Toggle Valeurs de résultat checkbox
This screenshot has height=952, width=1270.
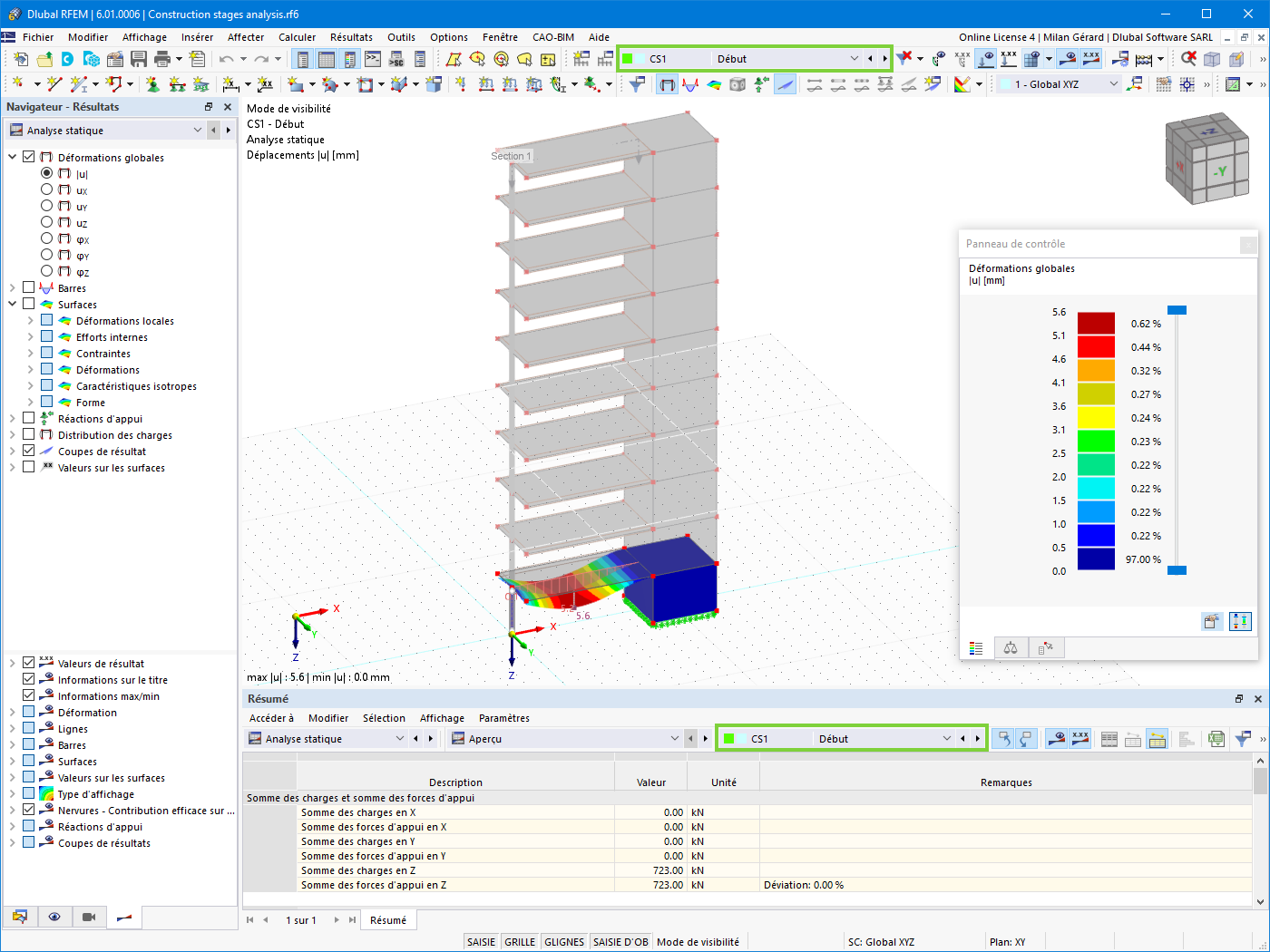29,663
